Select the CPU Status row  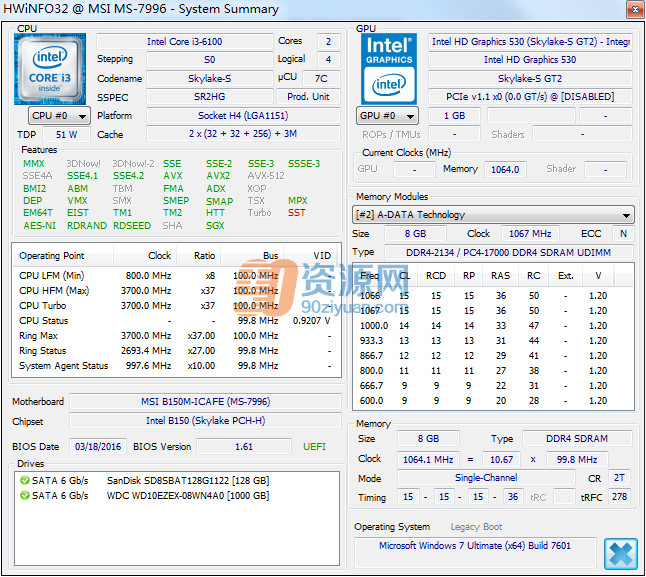(176, 320)
